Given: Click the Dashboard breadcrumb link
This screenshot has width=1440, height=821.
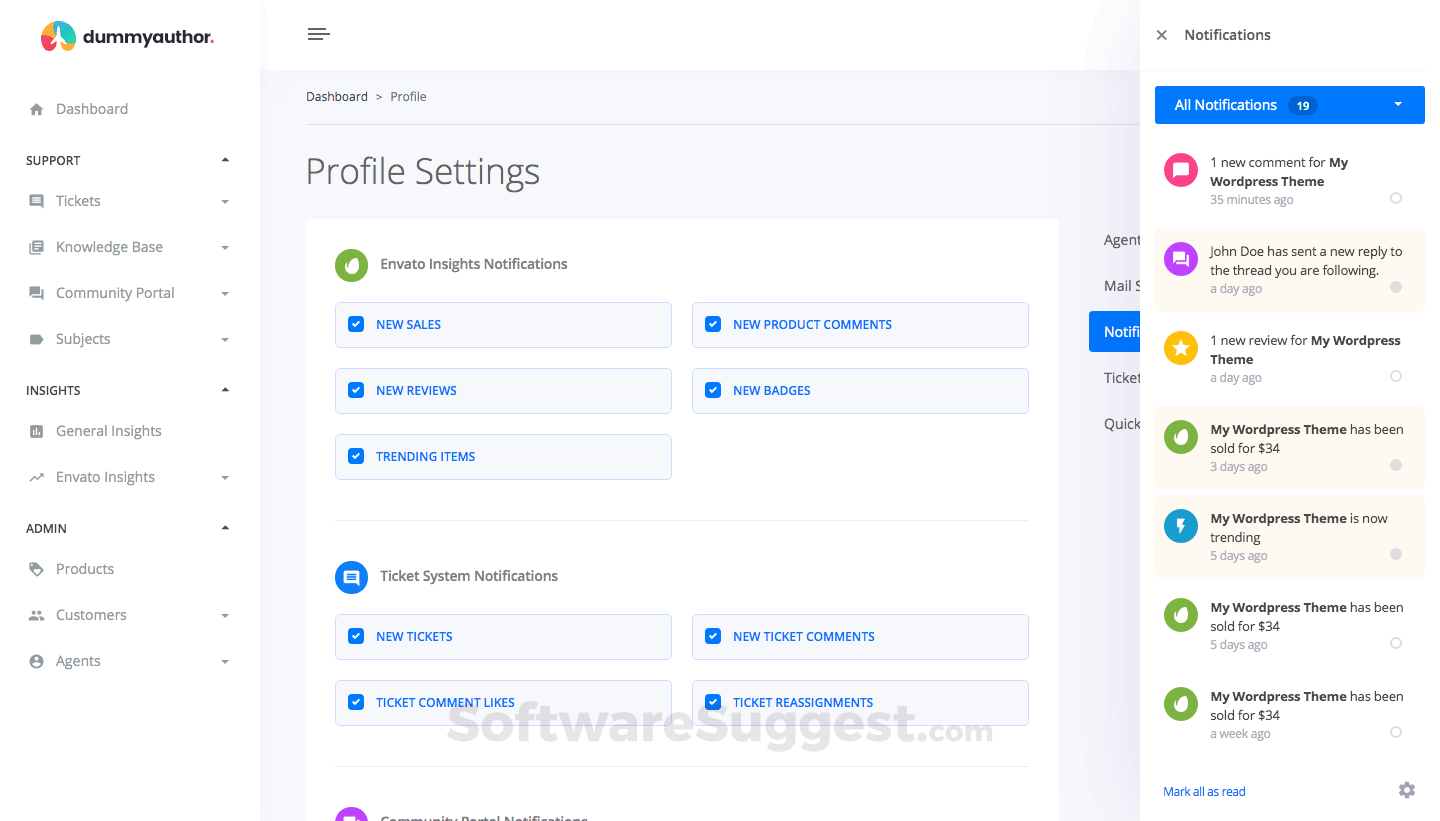Looking at the screenshot, I should tap(337, 96).
